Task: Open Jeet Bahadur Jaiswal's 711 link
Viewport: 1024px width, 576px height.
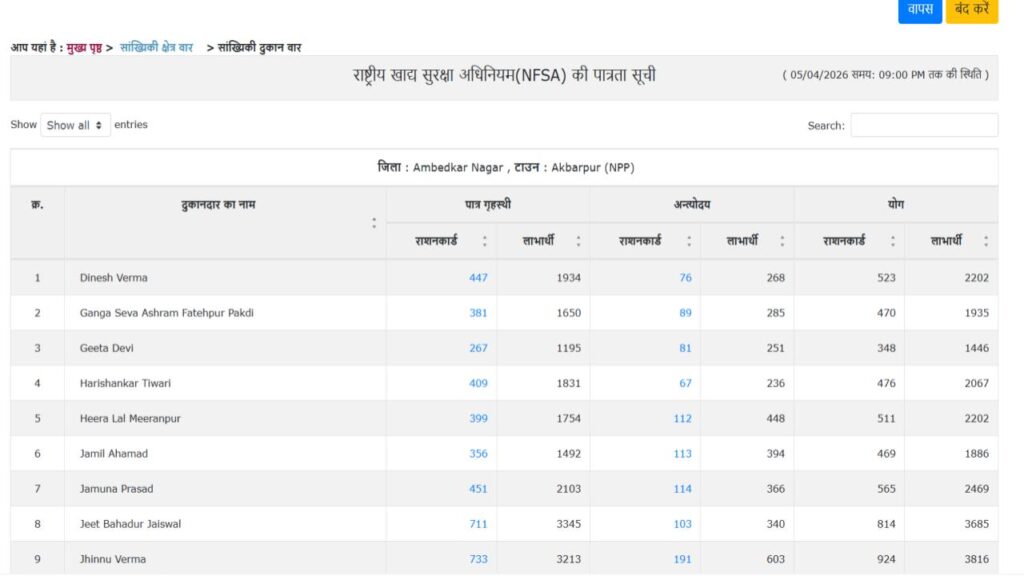Action: (x=478, y=524)
